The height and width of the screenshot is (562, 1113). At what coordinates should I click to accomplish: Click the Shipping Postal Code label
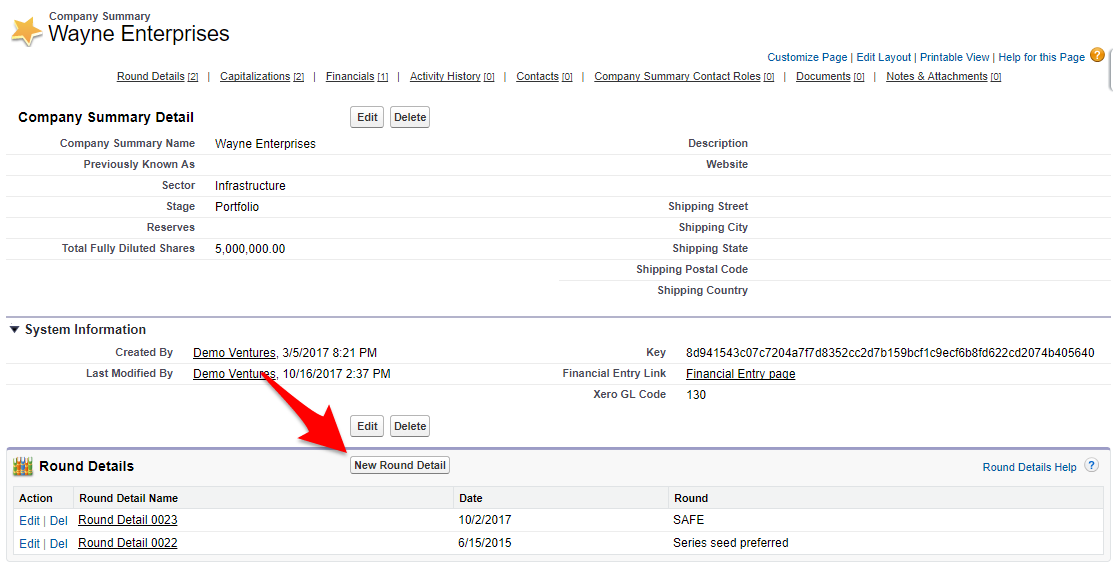point(692,270)
